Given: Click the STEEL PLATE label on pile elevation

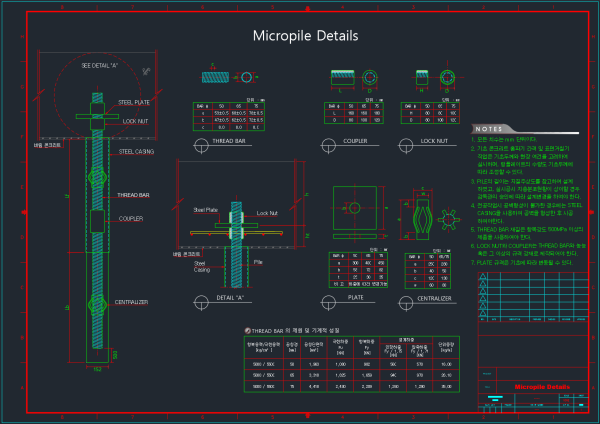Looking at the screenshot, I should 134,103.
